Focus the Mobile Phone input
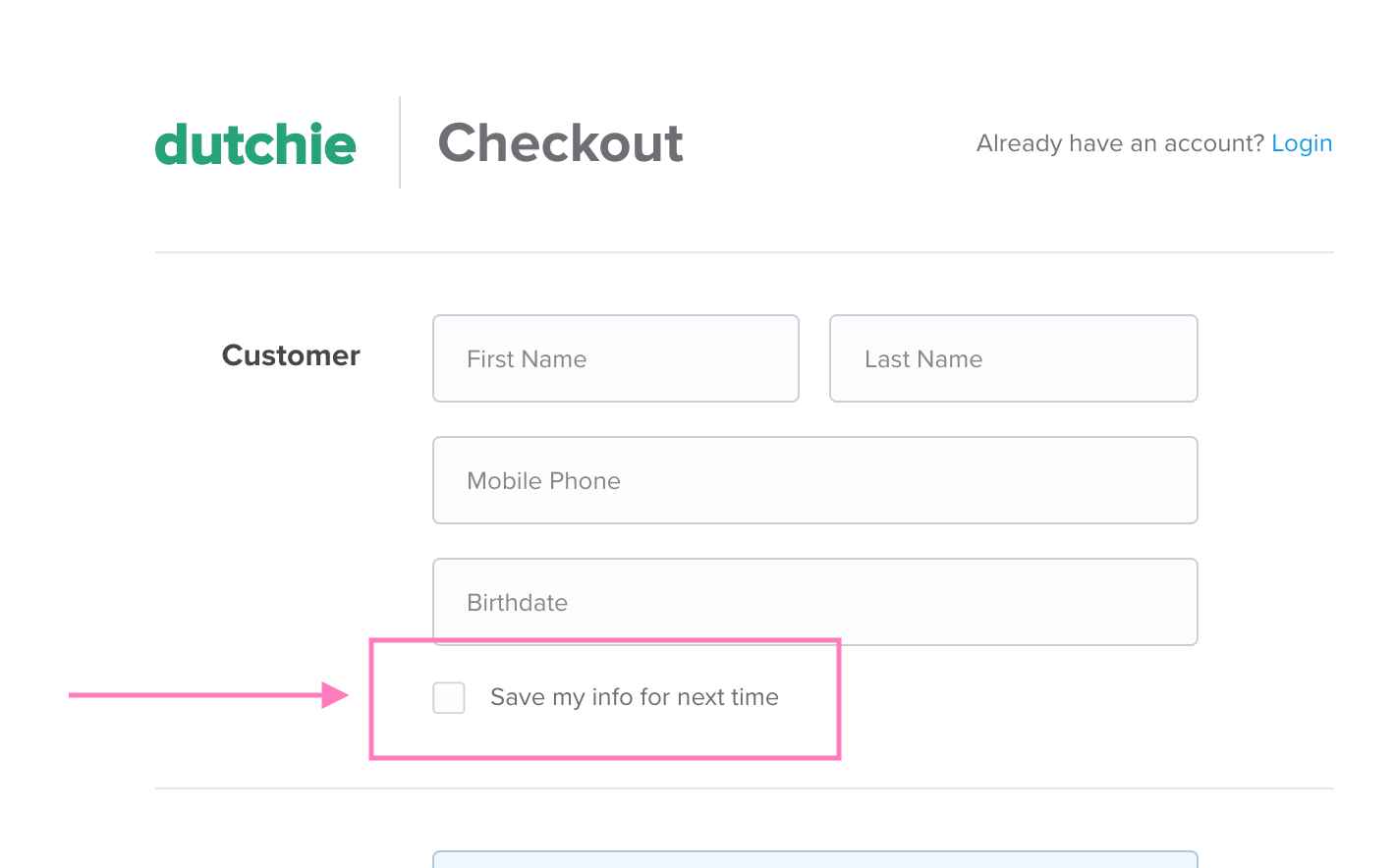 (x=814, y=480)
